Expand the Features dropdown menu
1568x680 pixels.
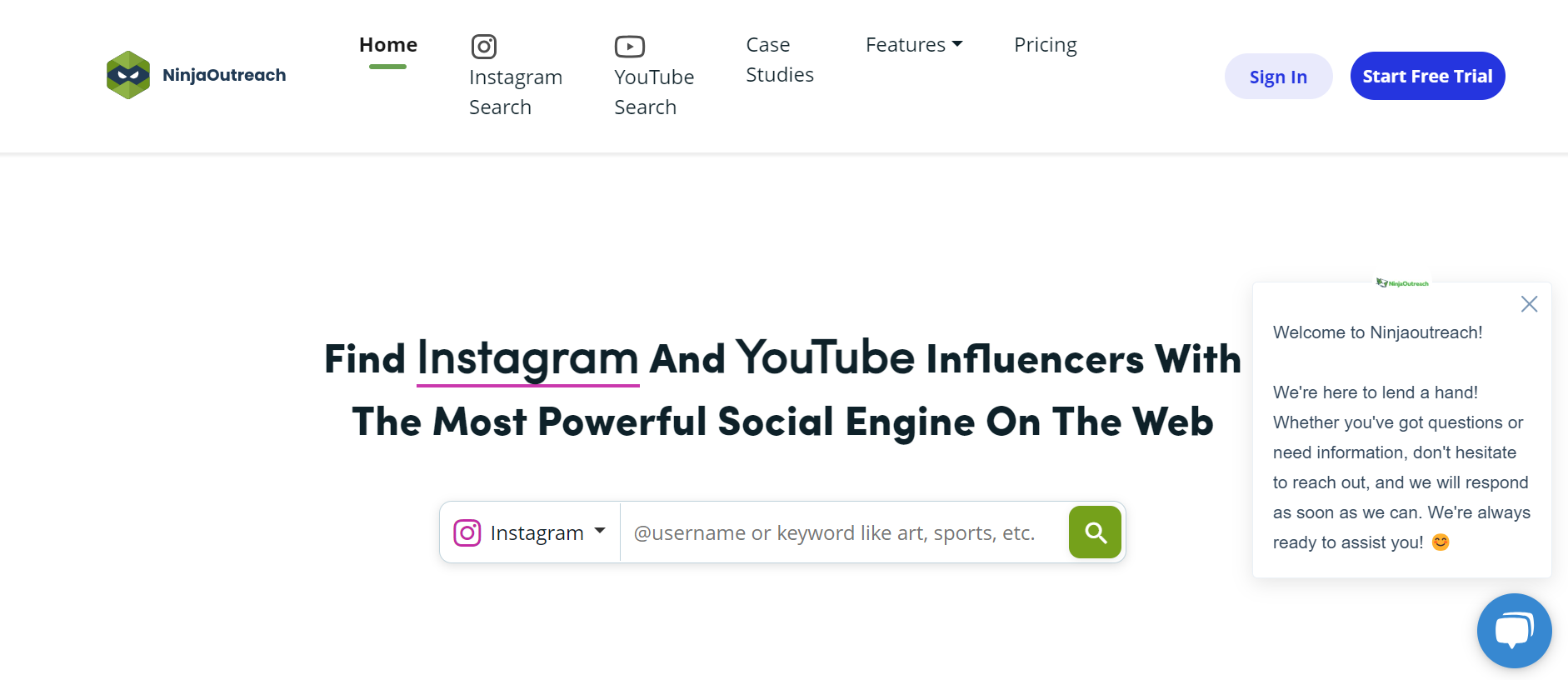[x=905, y=45]
